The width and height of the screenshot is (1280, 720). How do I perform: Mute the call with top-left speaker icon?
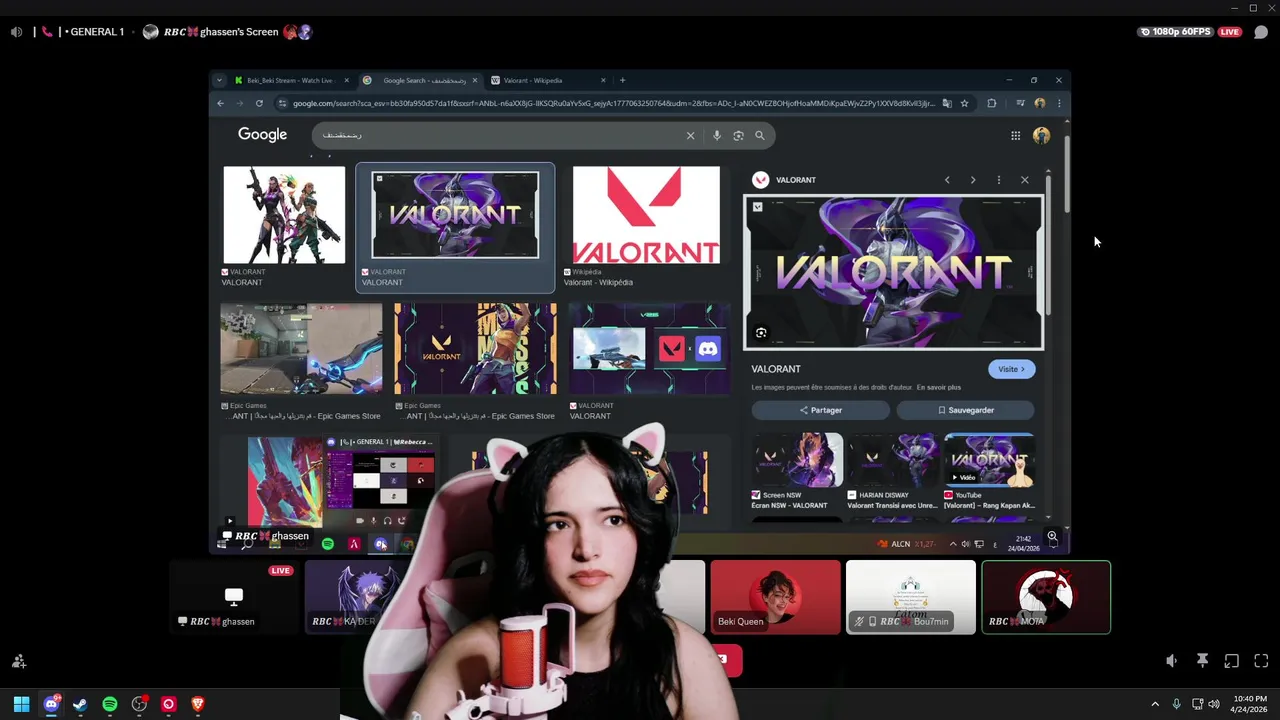16,32
